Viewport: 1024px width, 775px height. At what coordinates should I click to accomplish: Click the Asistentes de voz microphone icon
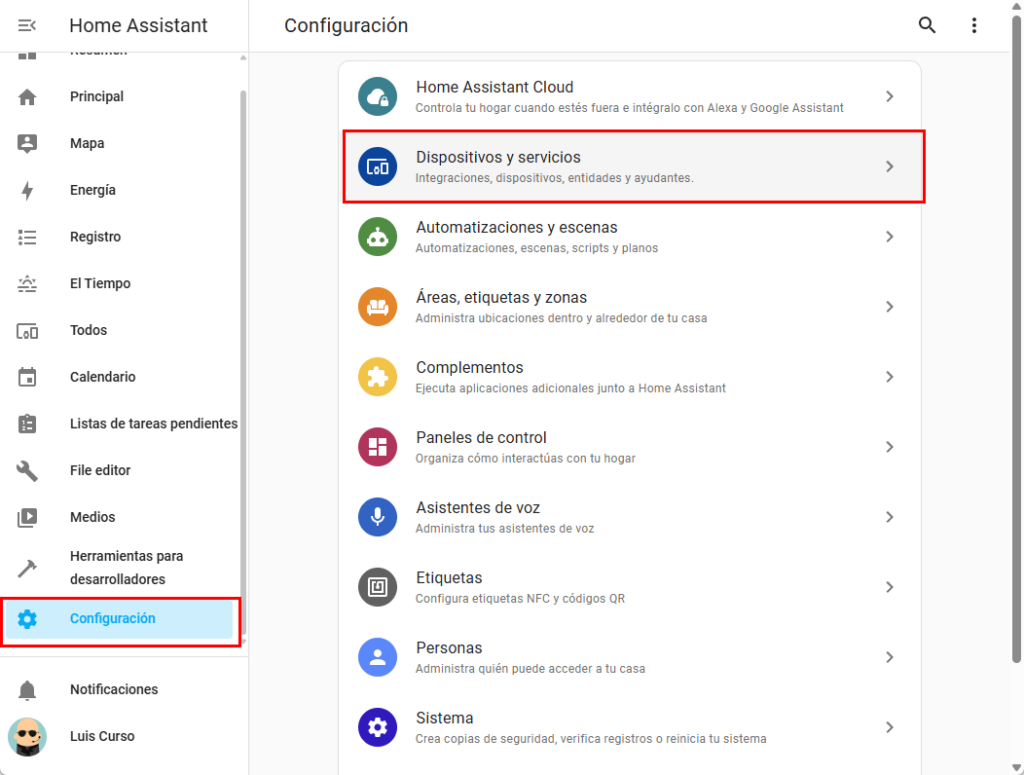[x=378, y=517]
